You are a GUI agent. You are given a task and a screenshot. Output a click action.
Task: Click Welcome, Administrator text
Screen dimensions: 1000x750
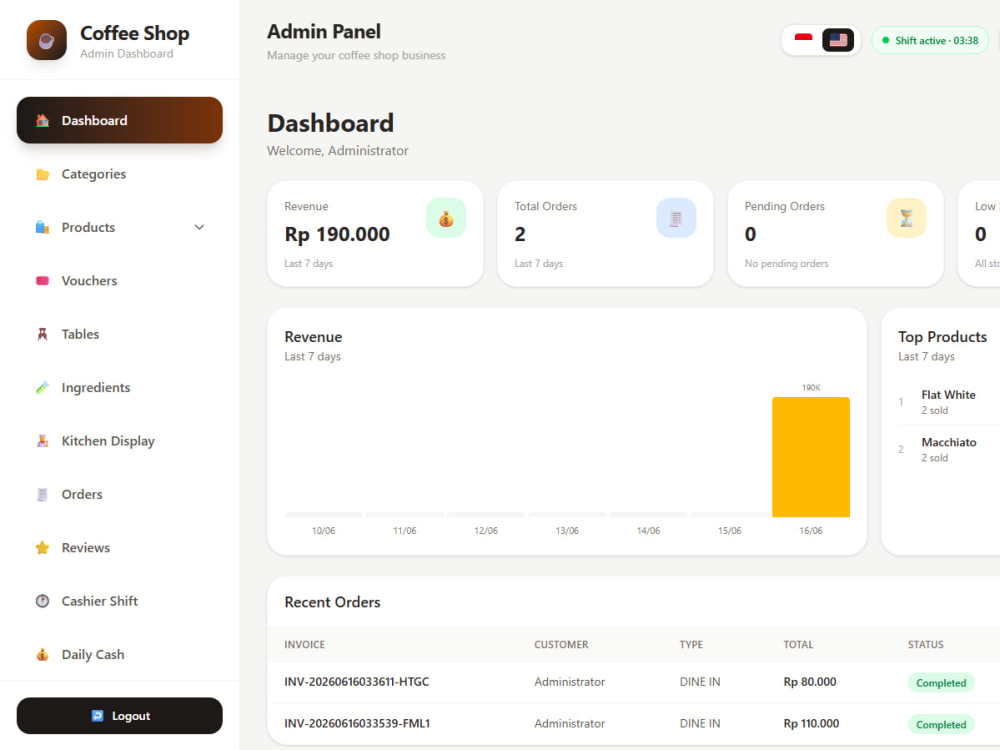pos(337,151)
